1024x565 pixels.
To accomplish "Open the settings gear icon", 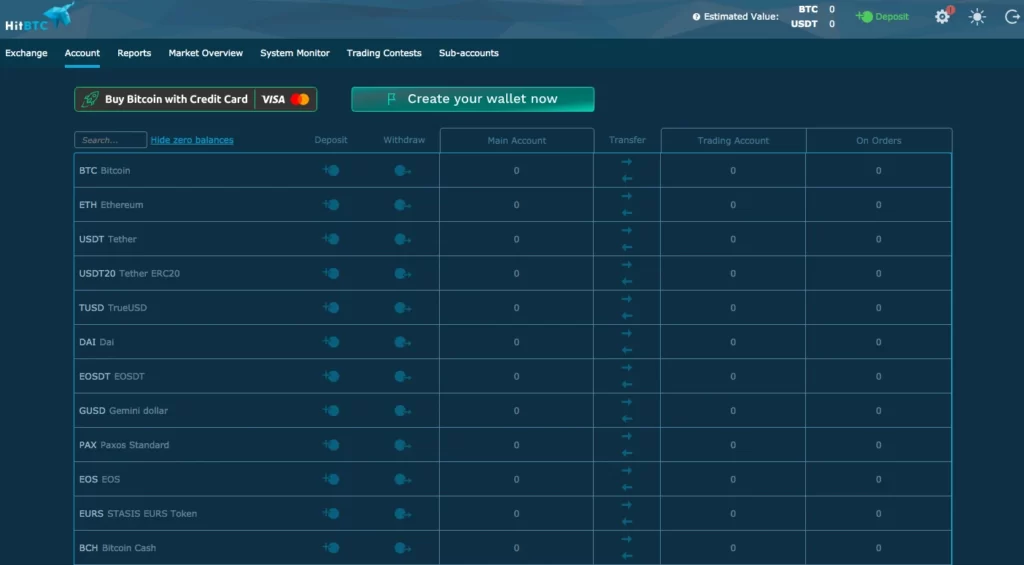I will (x=942, y=17).
